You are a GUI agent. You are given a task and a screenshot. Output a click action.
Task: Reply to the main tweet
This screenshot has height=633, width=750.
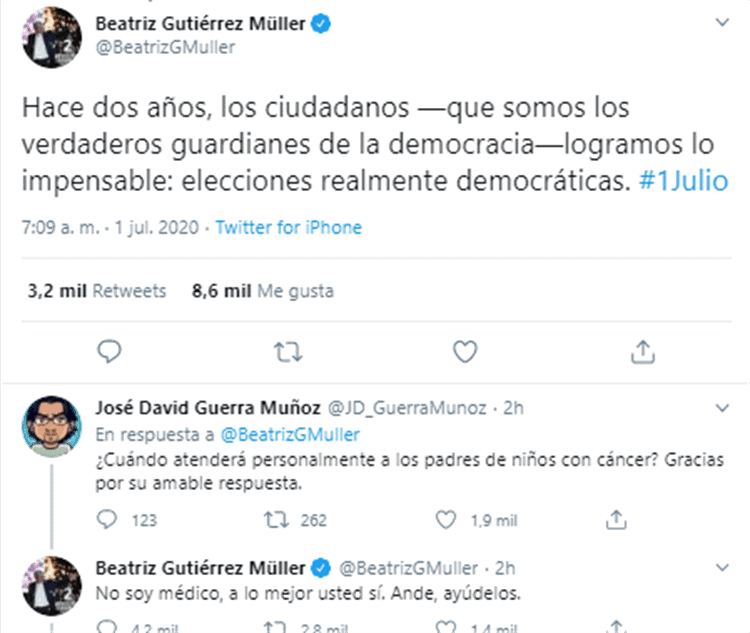point(111,351)
